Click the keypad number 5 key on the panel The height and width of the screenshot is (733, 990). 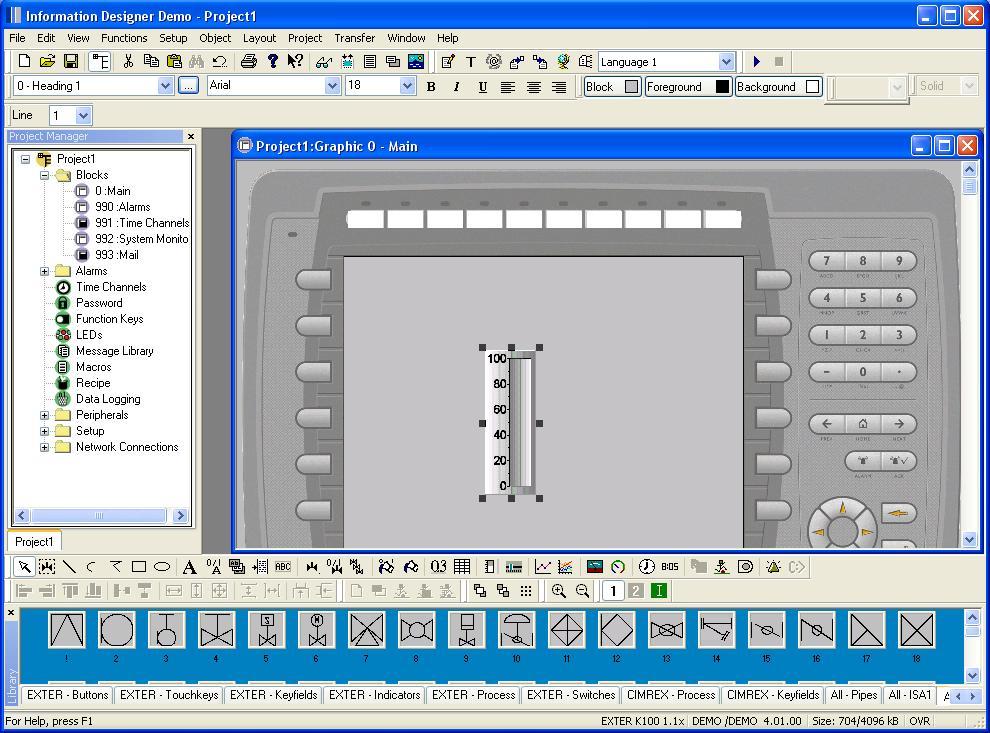[x=862, y=297]
